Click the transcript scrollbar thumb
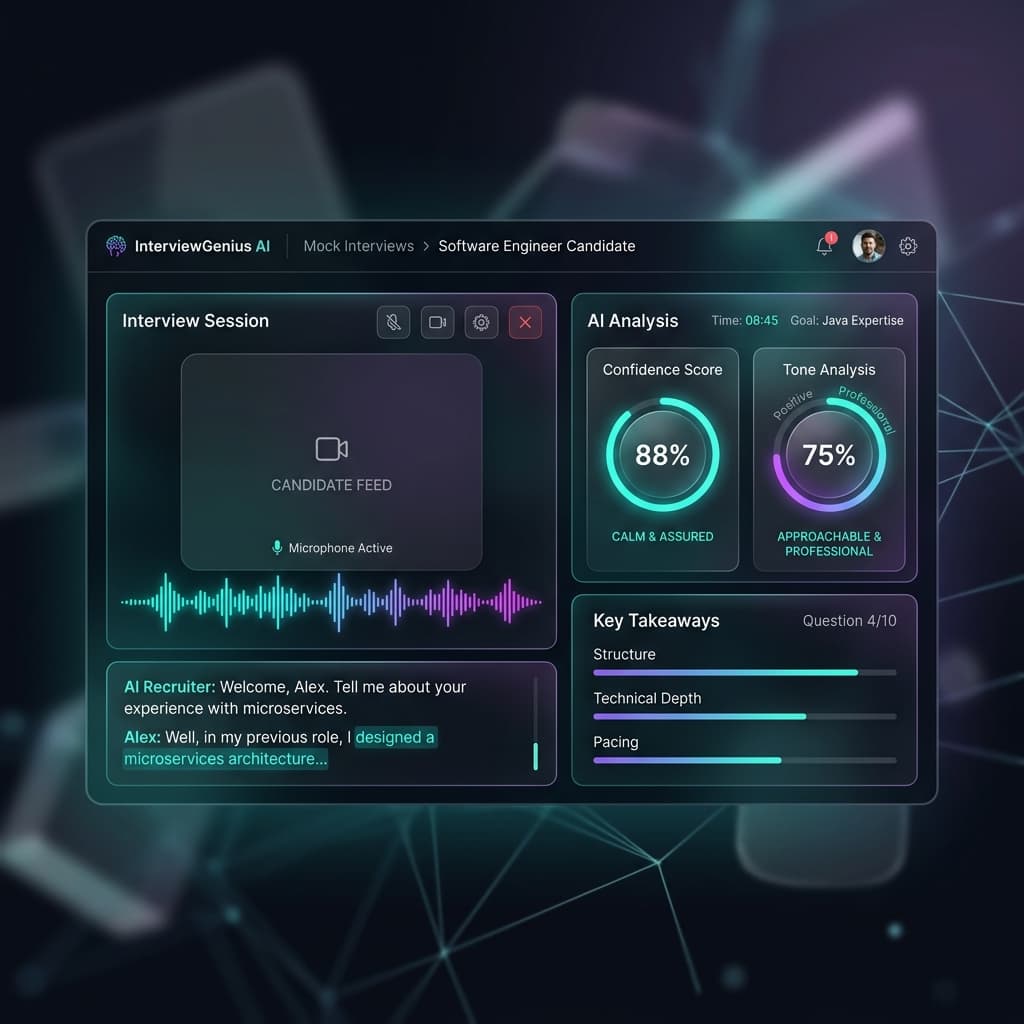This screenshot has height=1024, width=1024. coord(536,756)
